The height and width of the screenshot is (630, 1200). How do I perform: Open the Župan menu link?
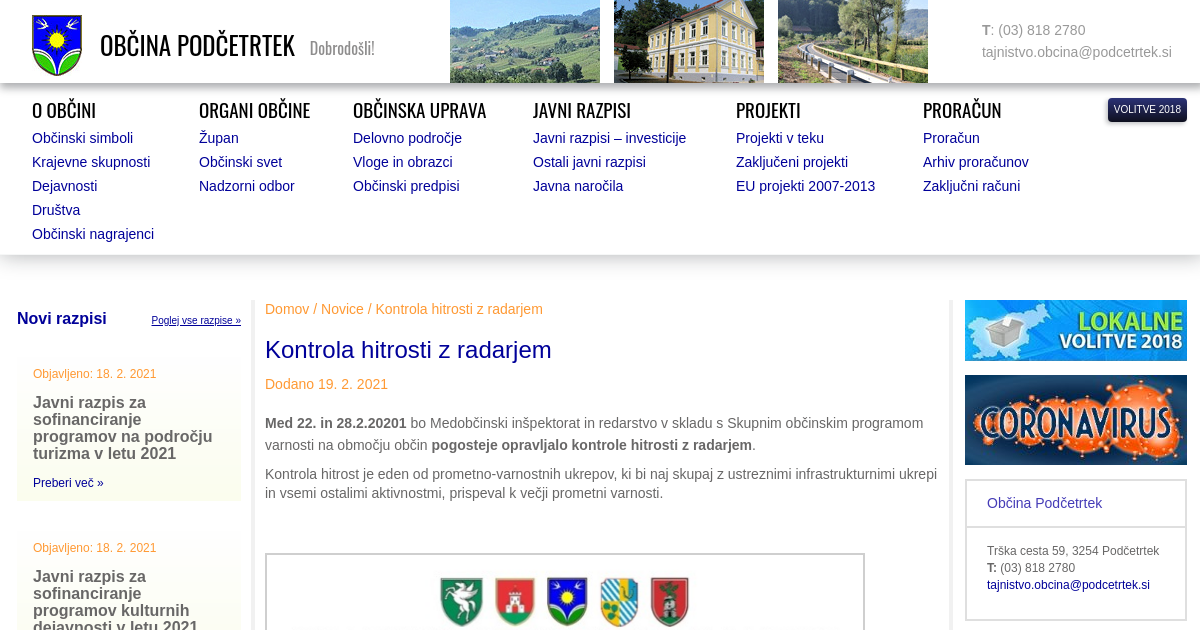click(218, 138)
